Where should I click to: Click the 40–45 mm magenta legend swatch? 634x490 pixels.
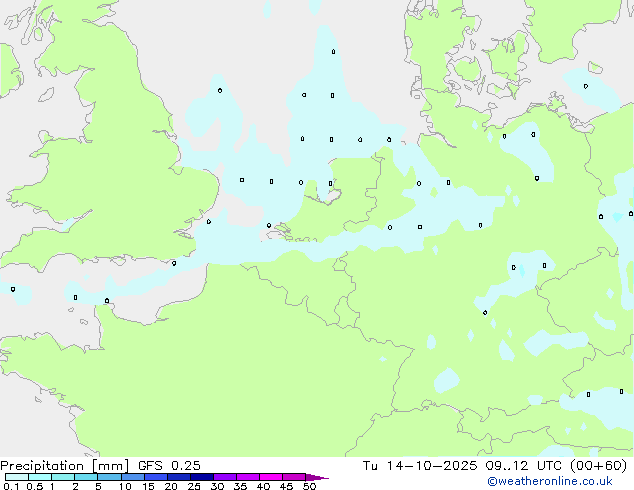[x=271, y=477]
